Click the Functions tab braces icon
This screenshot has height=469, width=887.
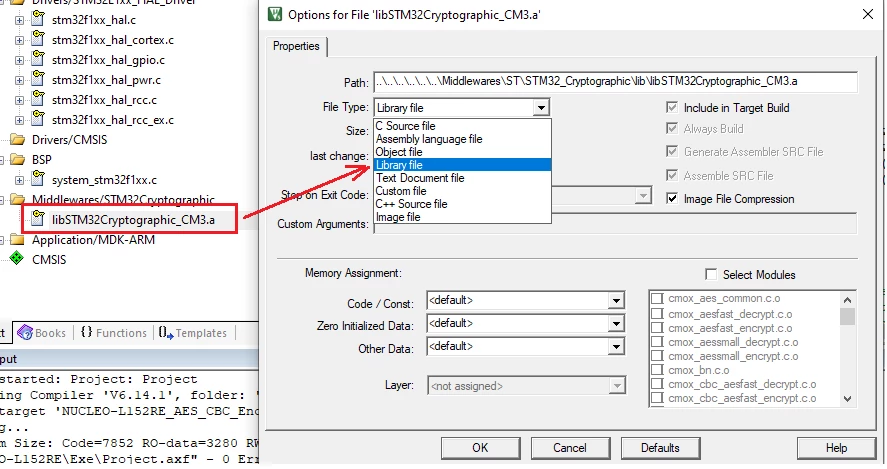tap(86, 332)
